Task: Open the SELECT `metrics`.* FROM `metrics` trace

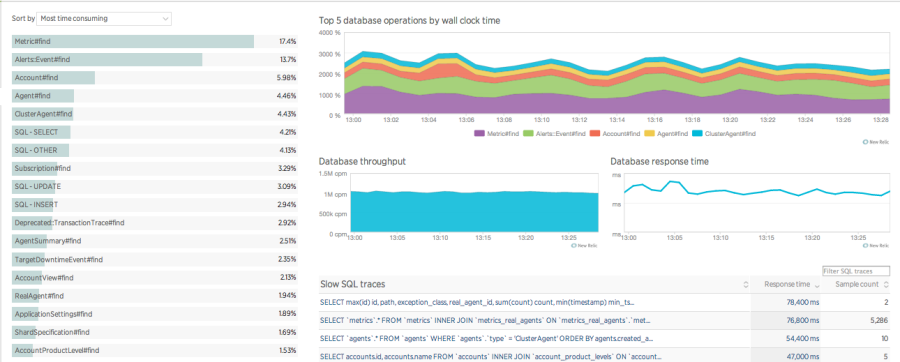Action: tap(485, 320)
